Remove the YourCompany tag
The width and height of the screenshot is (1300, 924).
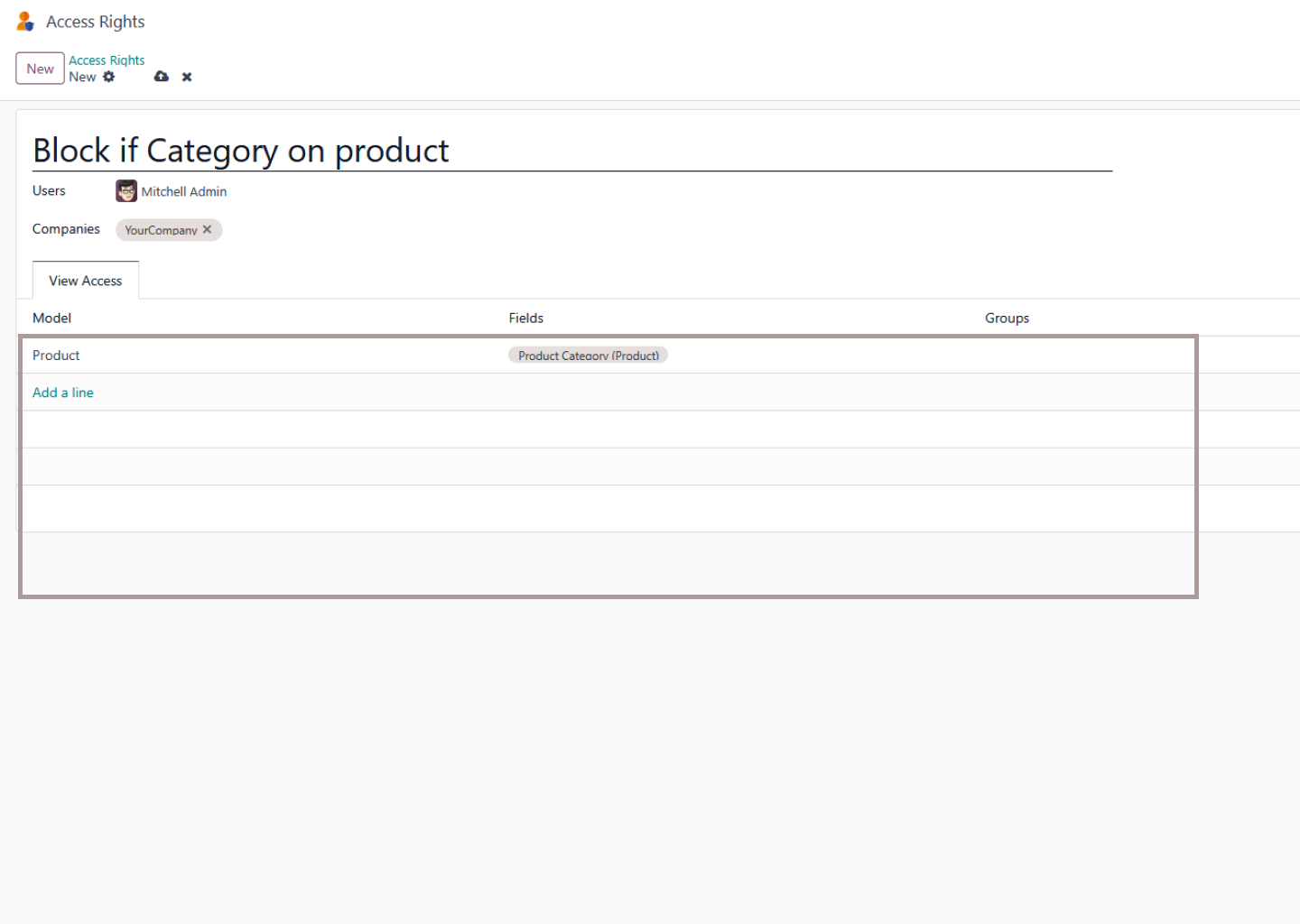pos(208,229)
